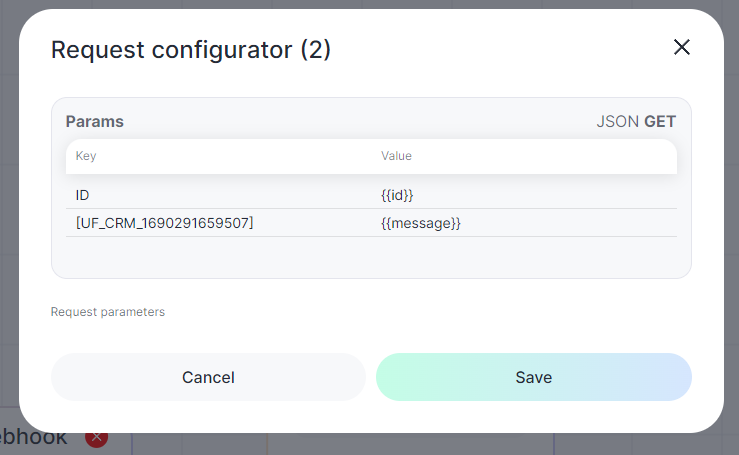The height and width of the screenshot is (455, 739).
Task: Click the webhook label behind the dialog
Action: tap(33, 439)
